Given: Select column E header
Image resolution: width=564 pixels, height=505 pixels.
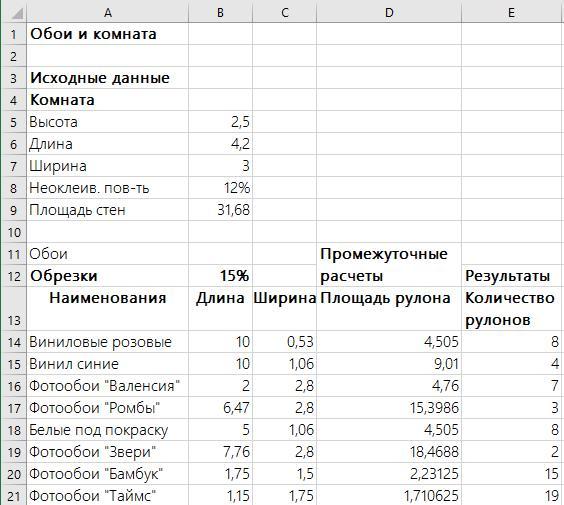Looking at the screenshot, I should (512, 13).
